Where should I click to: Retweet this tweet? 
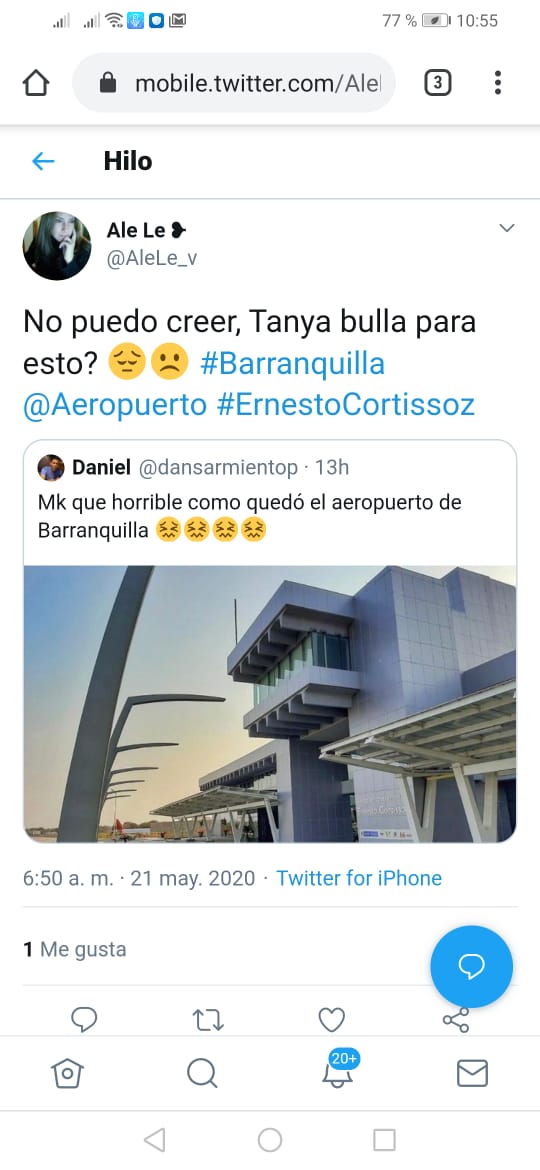(x=208, y=1020)
